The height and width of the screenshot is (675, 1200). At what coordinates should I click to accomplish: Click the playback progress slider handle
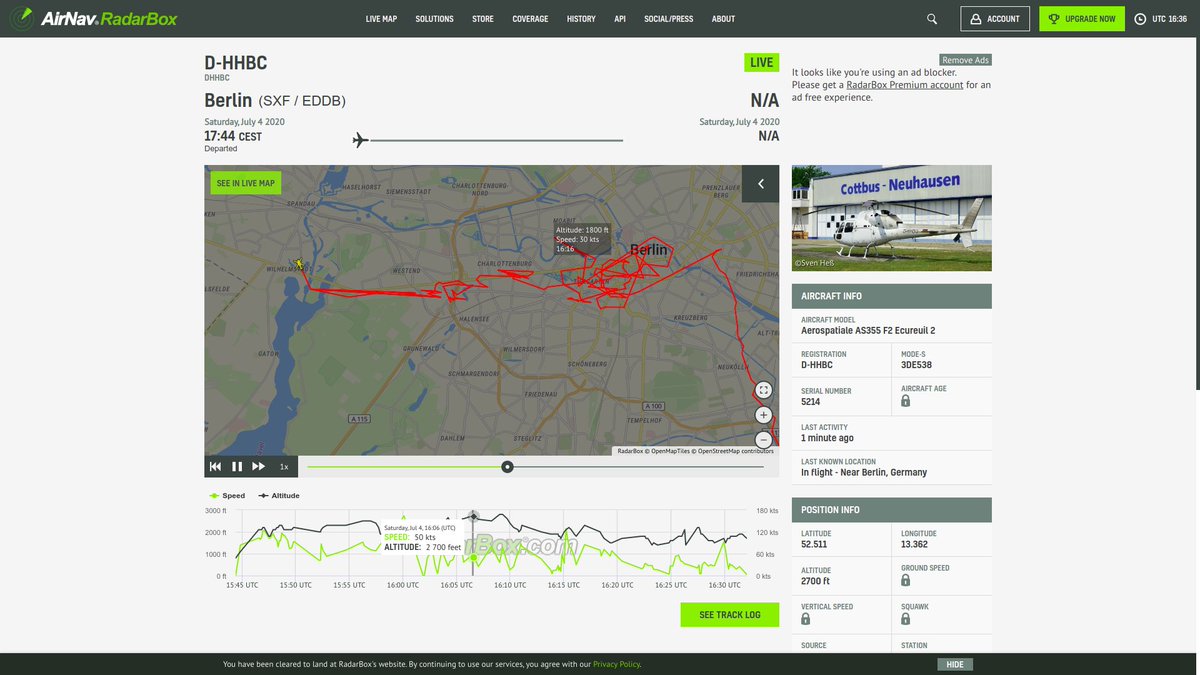coord(508,467)
